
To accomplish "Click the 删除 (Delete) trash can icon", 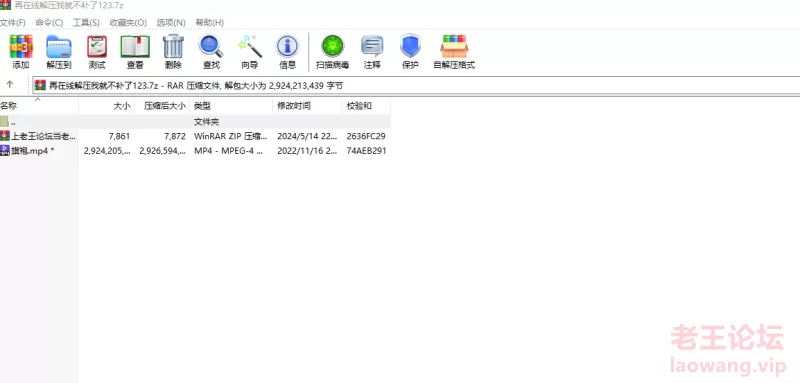I will coord(173,46).
